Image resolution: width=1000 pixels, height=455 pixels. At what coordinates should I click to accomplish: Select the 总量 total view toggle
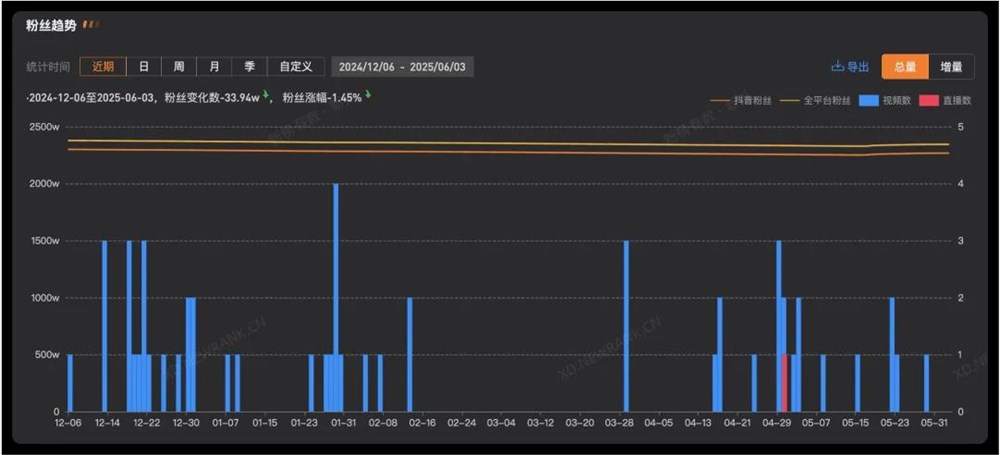(x=905, y=66)
